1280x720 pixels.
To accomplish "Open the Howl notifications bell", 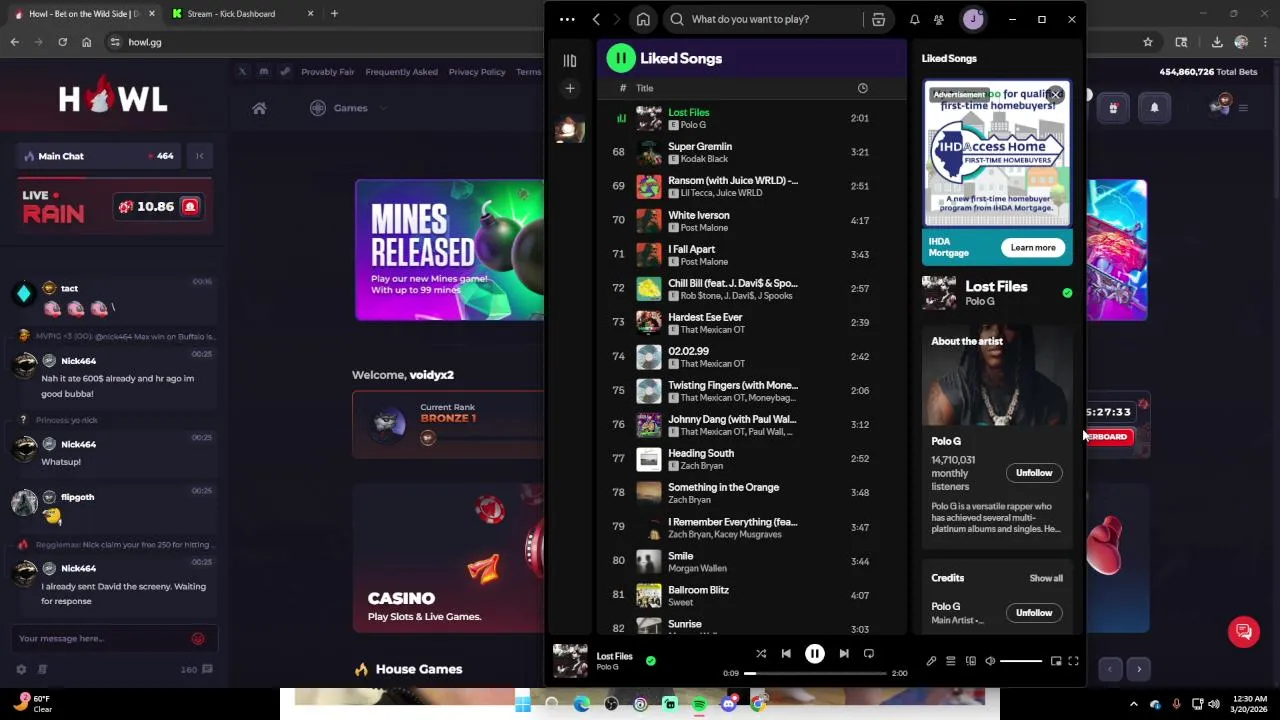I will (x=1154, y=108).
